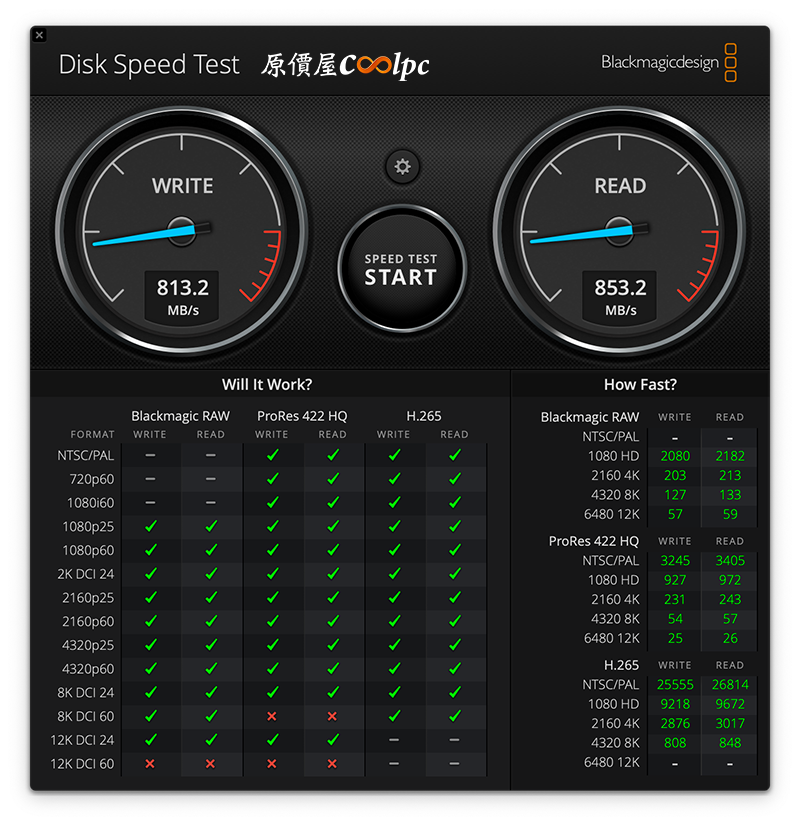Click the 9218 H.265 1080 HD write value

(675, 704)
